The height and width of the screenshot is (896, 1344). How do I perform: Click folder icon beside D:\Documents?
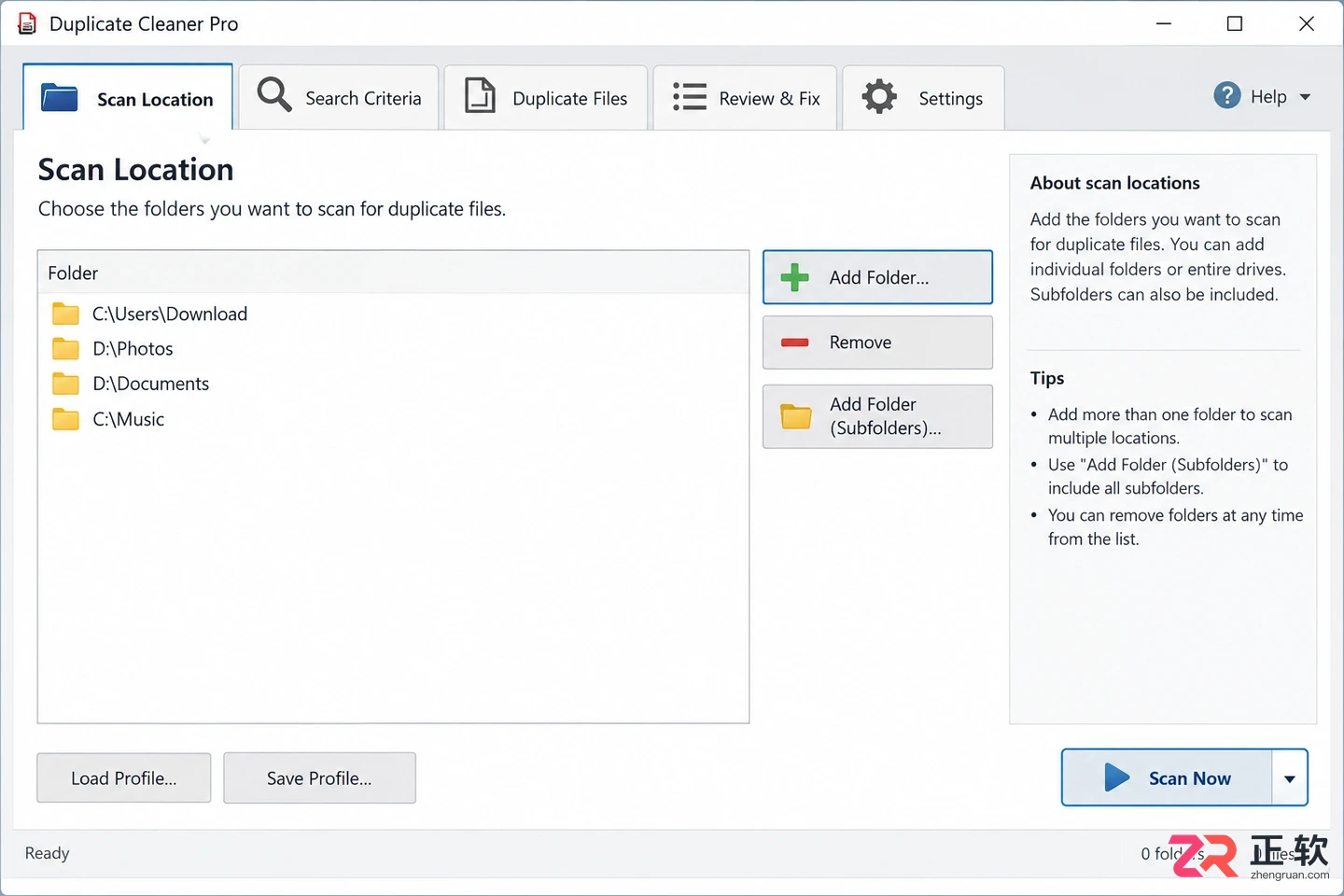point(65,384)
